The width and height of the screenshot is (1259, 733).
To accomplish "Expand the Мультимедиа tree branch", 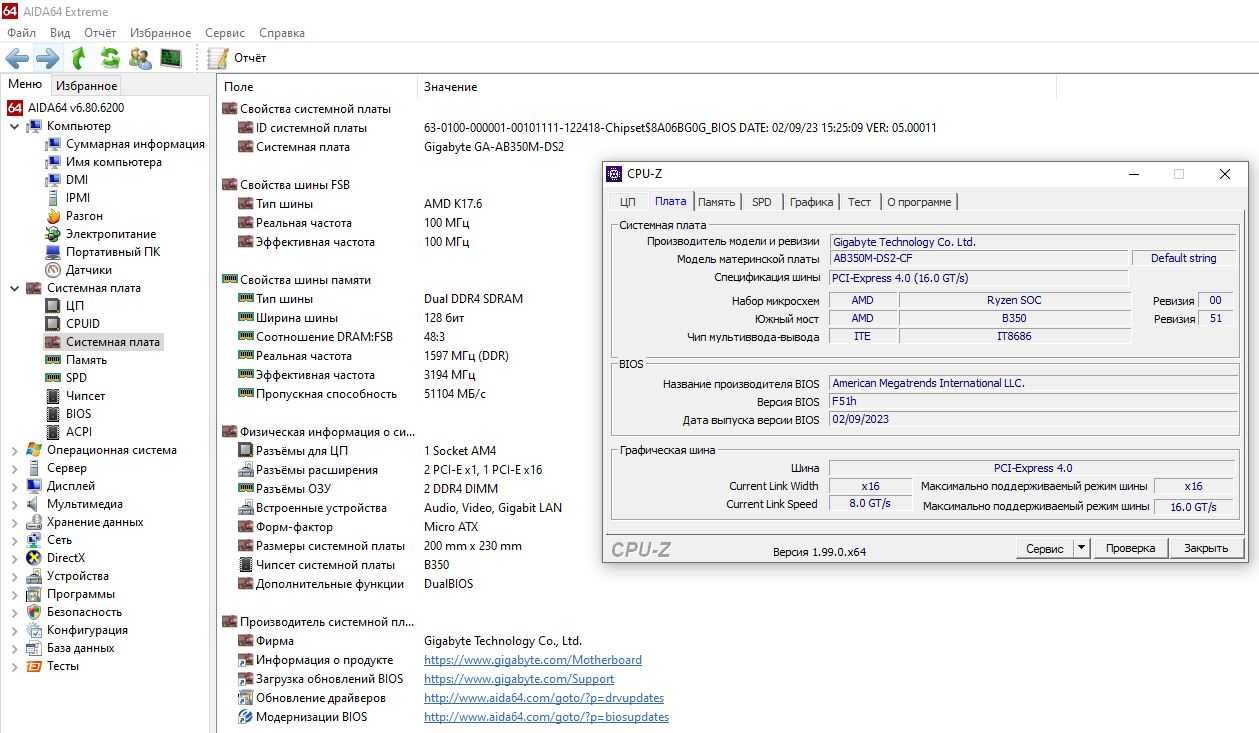I will pyautogui.click(x=14, y=504).
